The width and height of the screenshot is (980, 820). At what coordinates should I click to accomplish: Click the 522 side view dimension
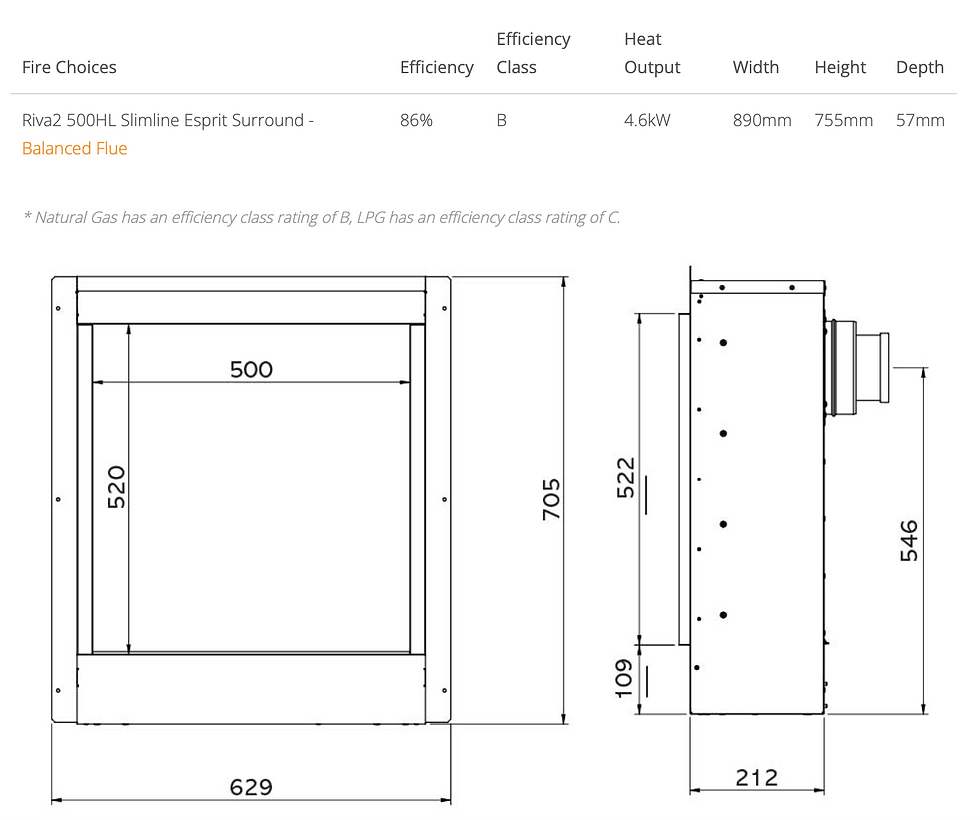pos(626,478)
